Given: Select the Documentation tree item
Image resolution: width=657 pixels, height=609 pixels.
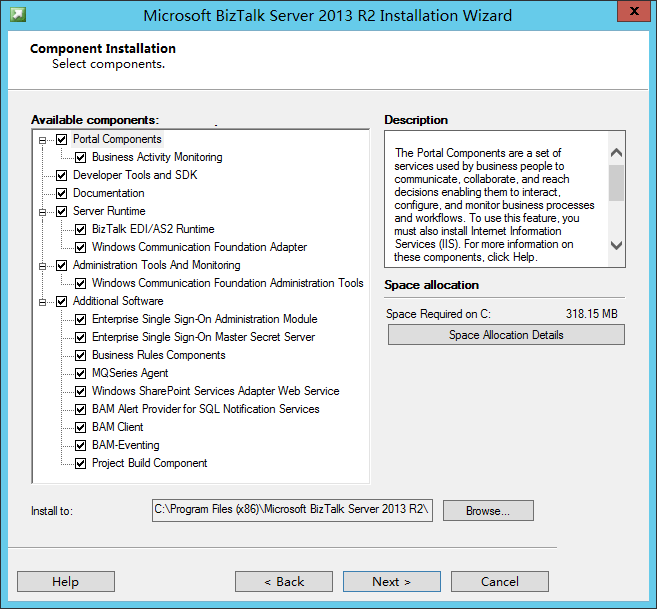Looking at the screenshot, I should (109, 193).
